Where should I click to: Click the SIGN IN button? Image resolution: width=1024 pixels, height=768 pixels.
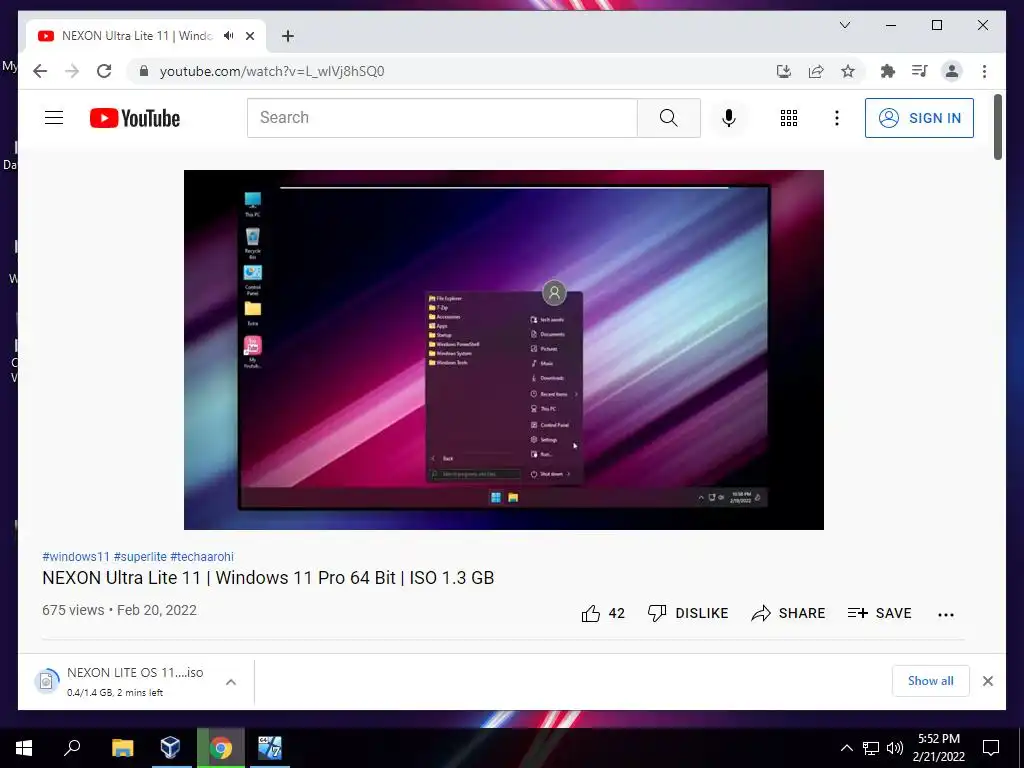point(920,118)
